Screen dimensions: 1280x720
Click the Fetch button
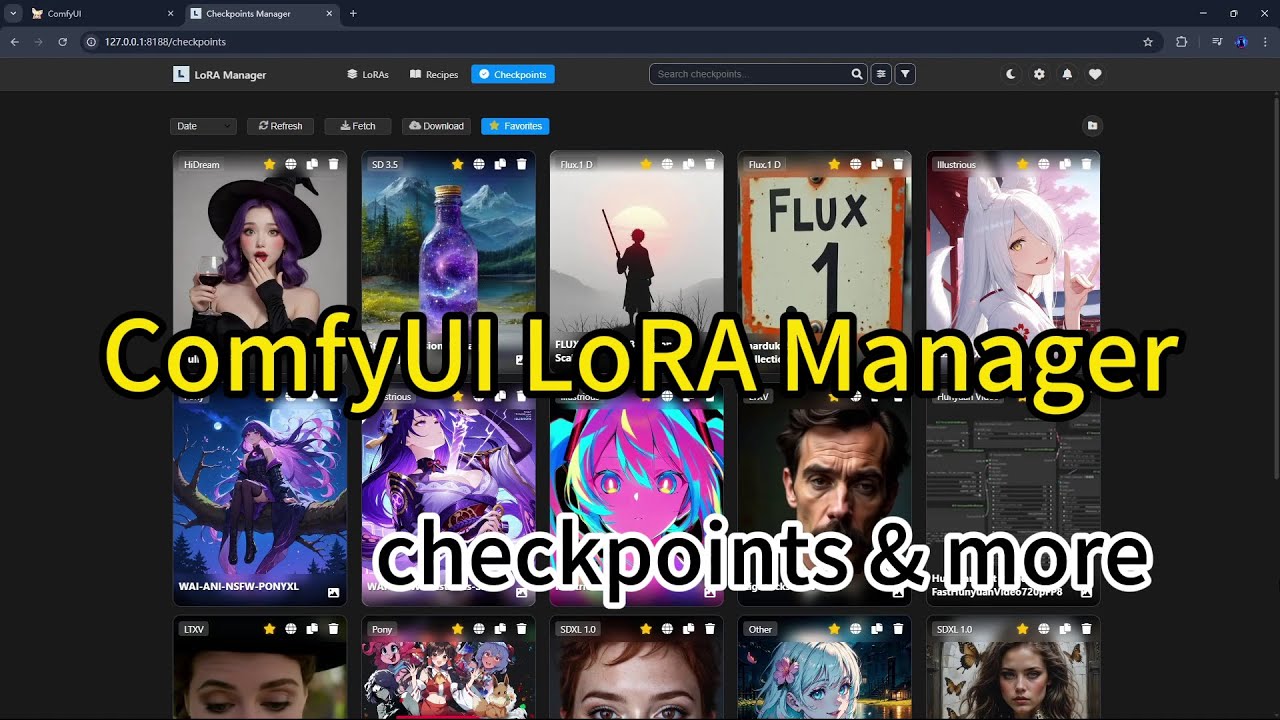pyautogui.click(x=357, y=126)
